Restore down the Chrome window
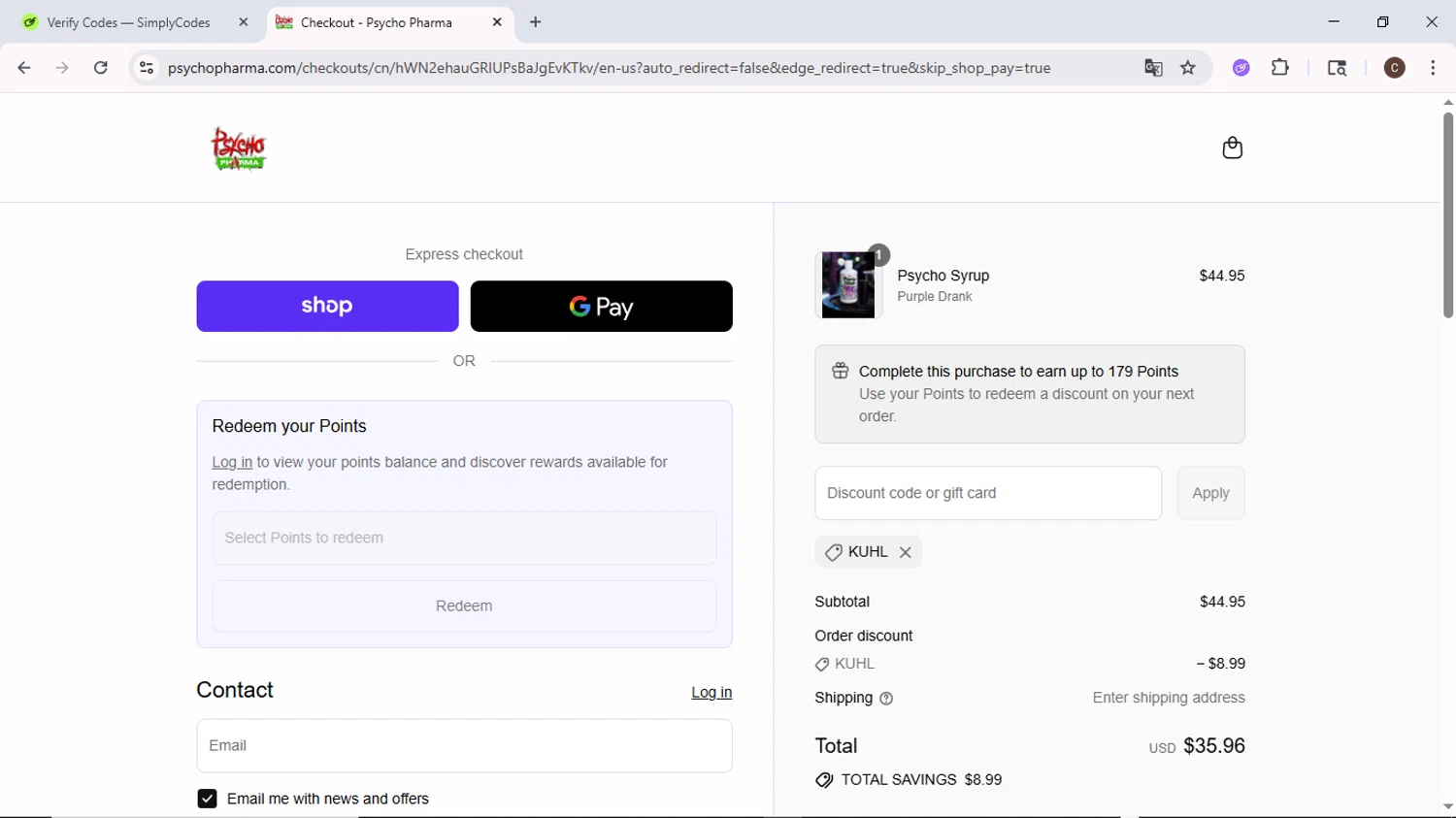 (1383, 21)
